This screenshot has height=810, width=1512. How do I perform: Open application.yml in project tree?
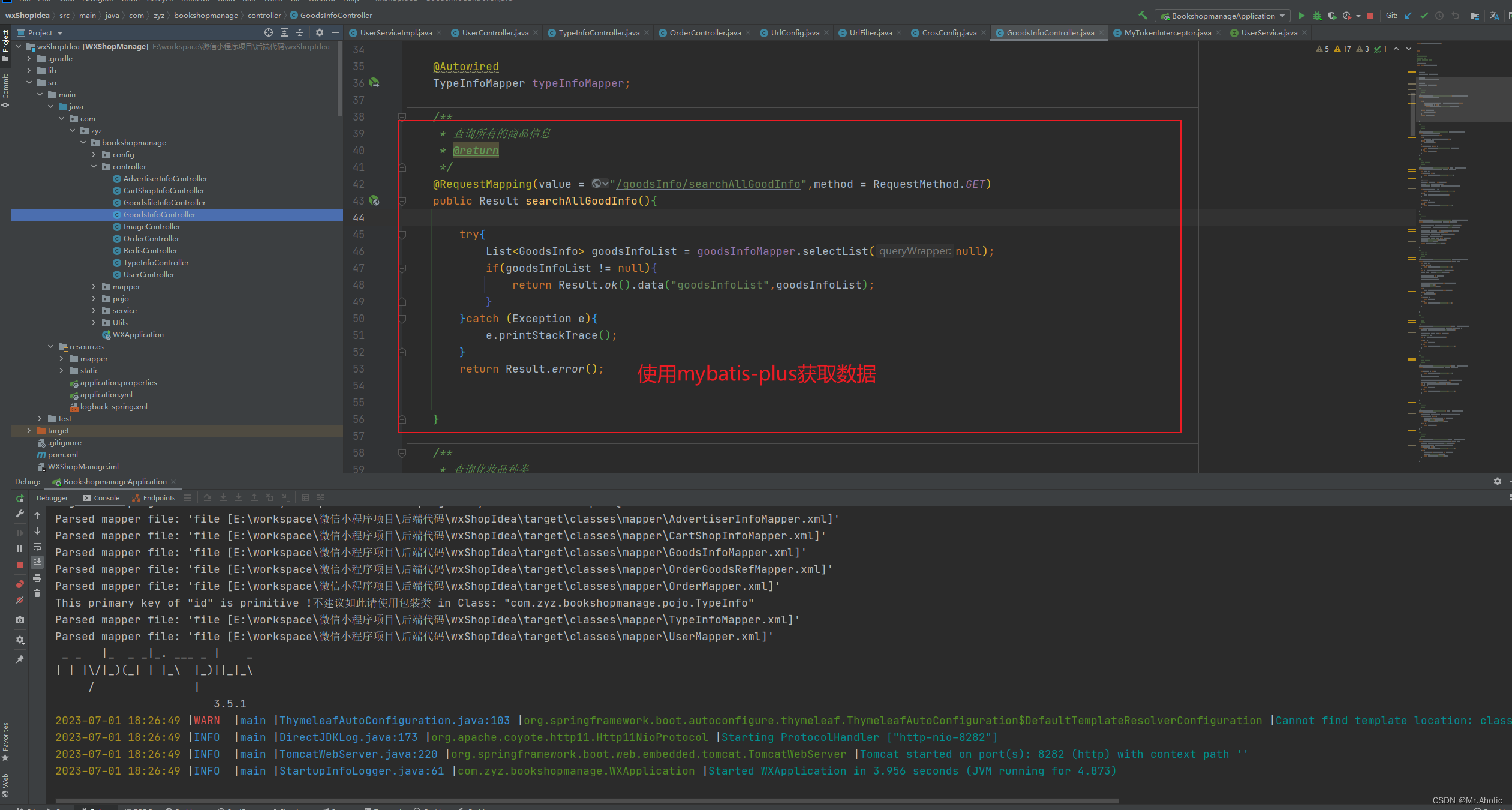(x=106, y=394)
